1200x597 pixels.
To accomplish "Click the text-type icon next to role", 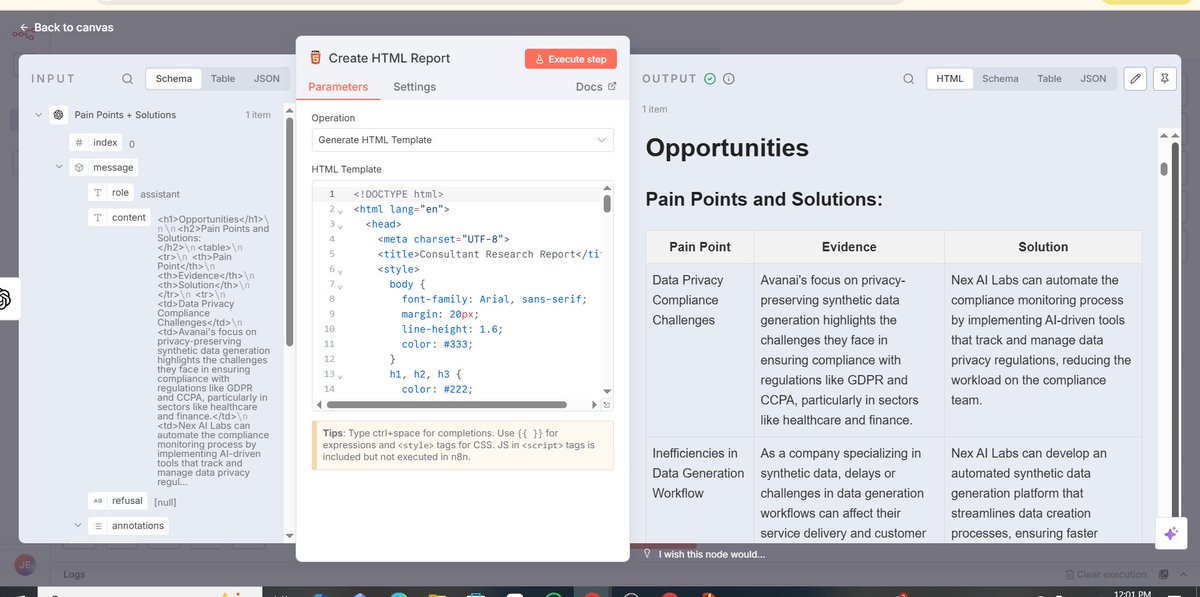I will 97,193.
